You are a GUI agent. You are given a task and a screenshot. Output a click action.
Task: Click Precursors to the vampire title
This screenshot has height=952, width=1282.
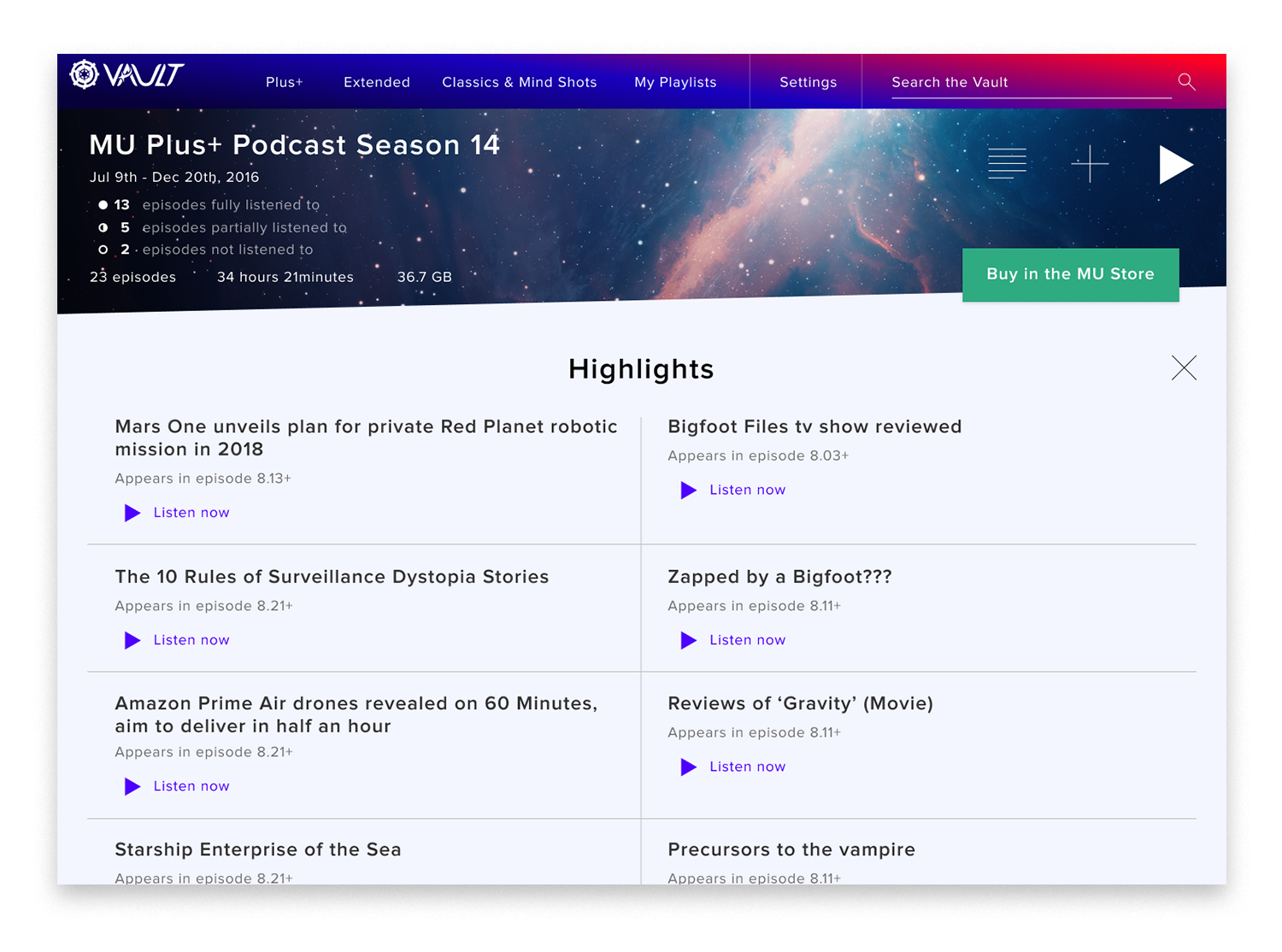point(791,849)
